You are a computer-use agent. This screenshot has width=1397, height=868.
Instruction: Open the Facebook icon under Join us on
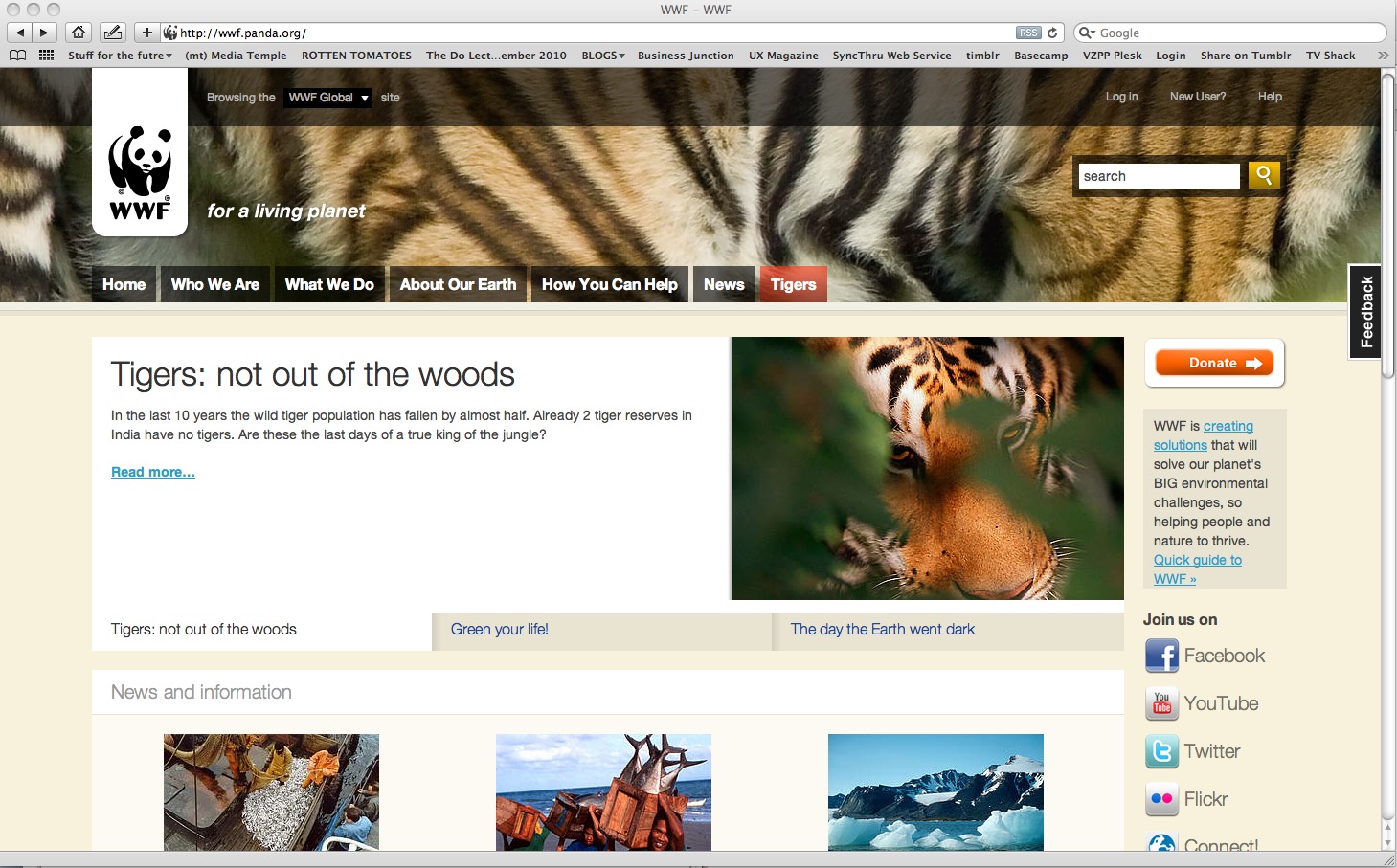(1161, 657)
